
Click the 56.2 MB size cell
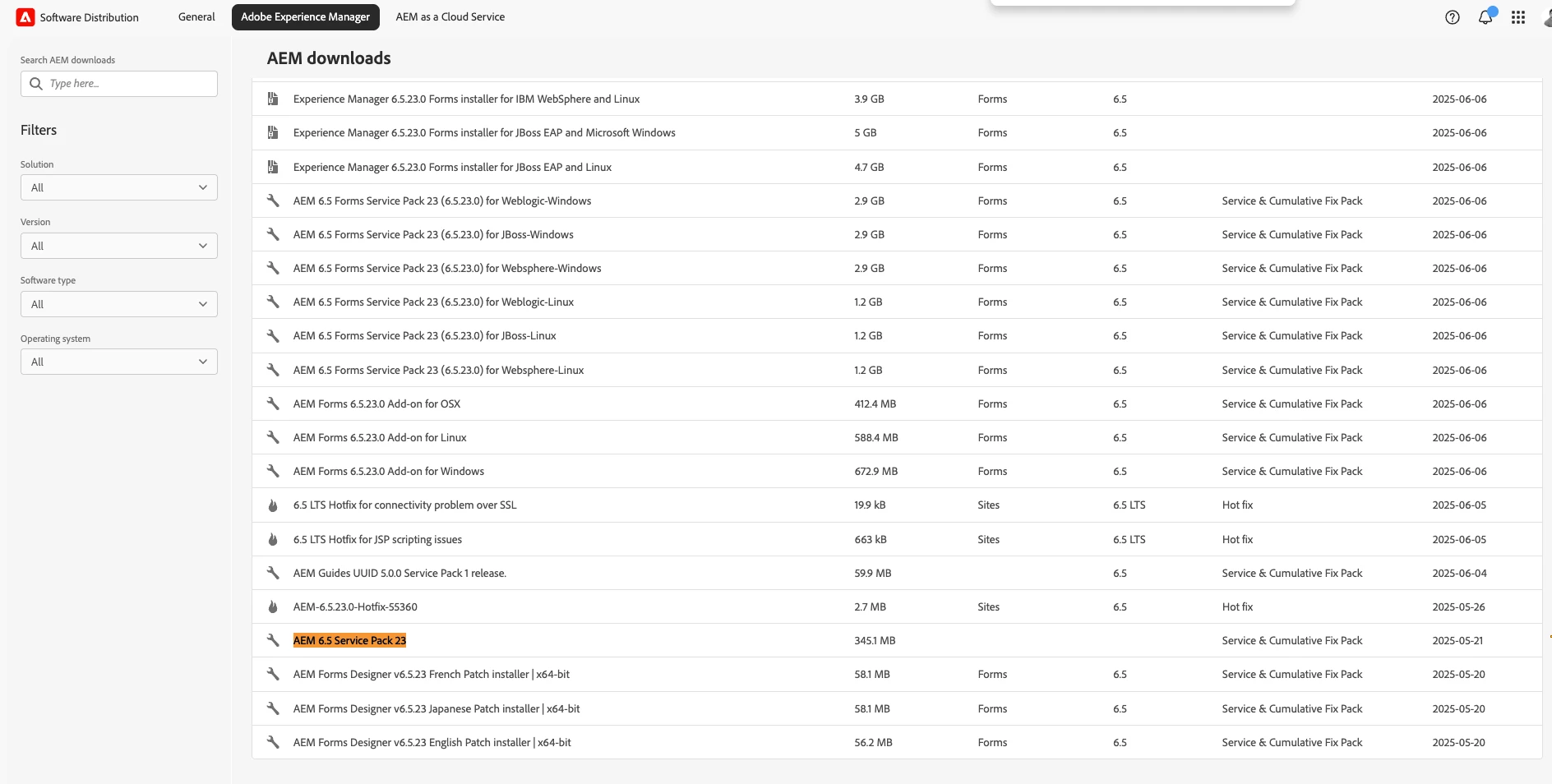[873, 742]
